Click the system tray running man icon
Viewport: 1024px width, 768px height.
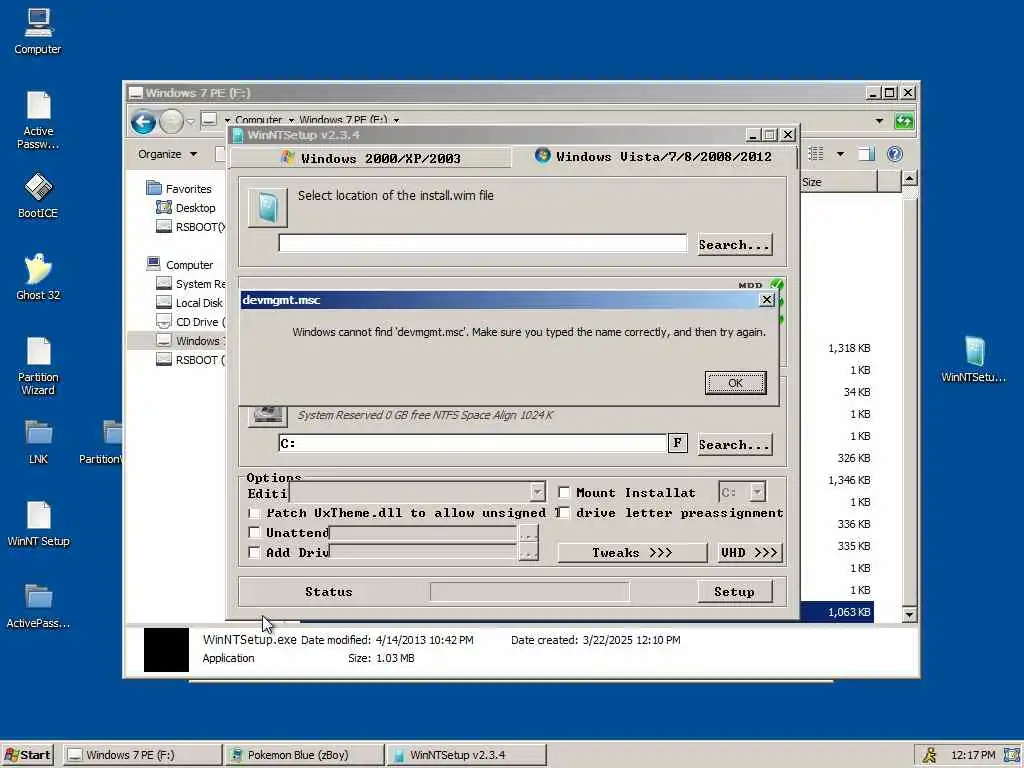pyautogui.click(x=929, y=755)
